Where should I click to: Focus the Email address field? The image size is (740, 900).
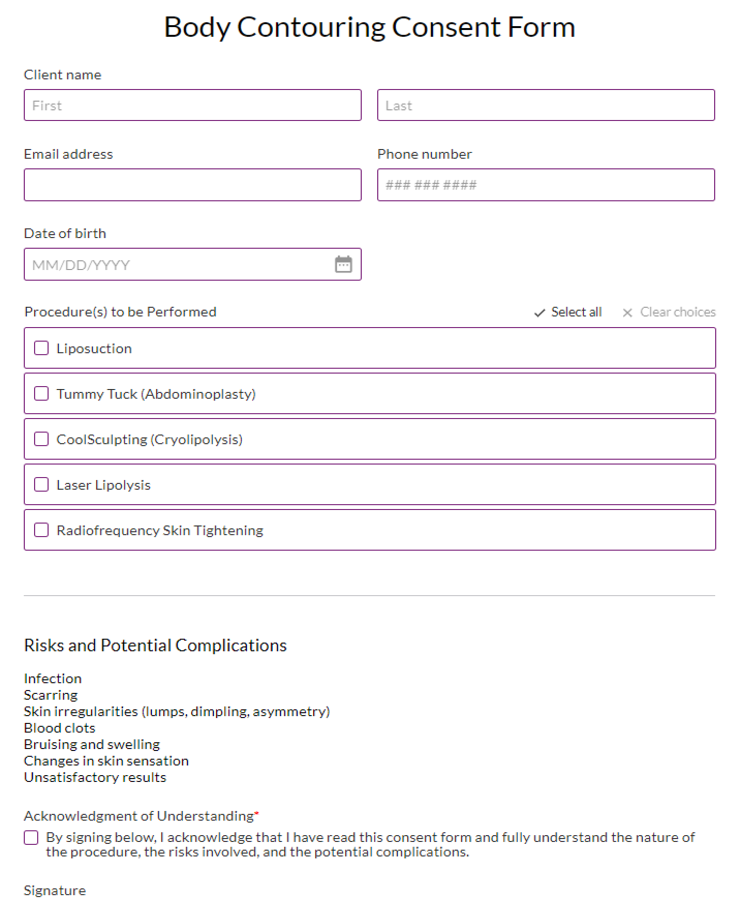[192, 185]
